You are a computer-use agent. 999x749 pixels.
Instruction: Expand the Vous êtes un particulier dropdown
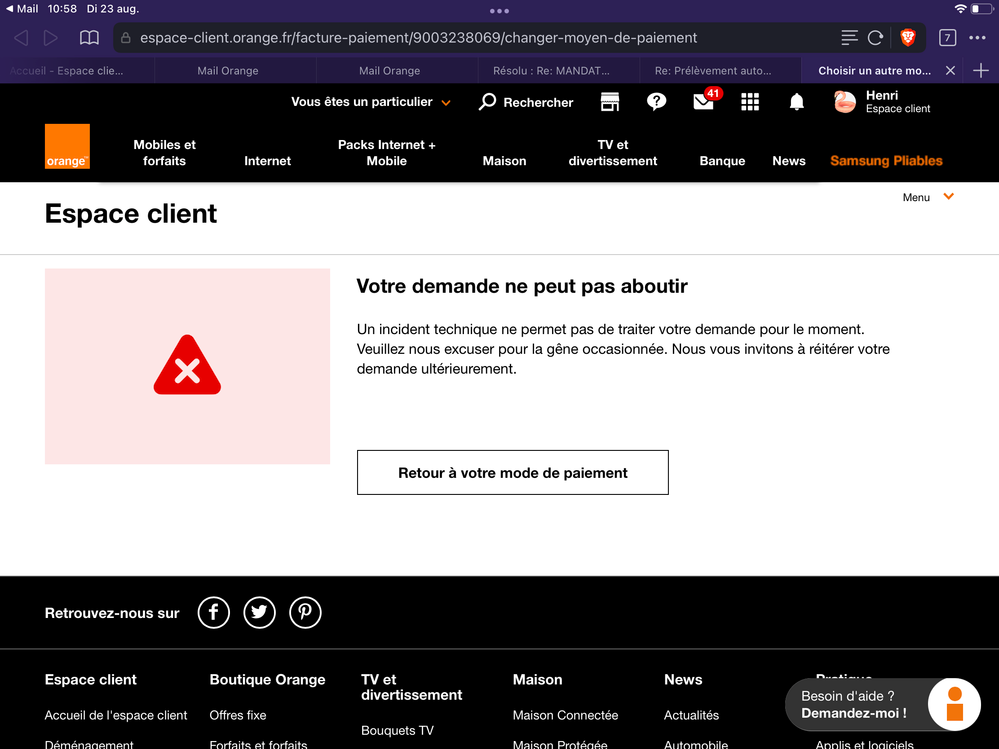pos(370,102)
